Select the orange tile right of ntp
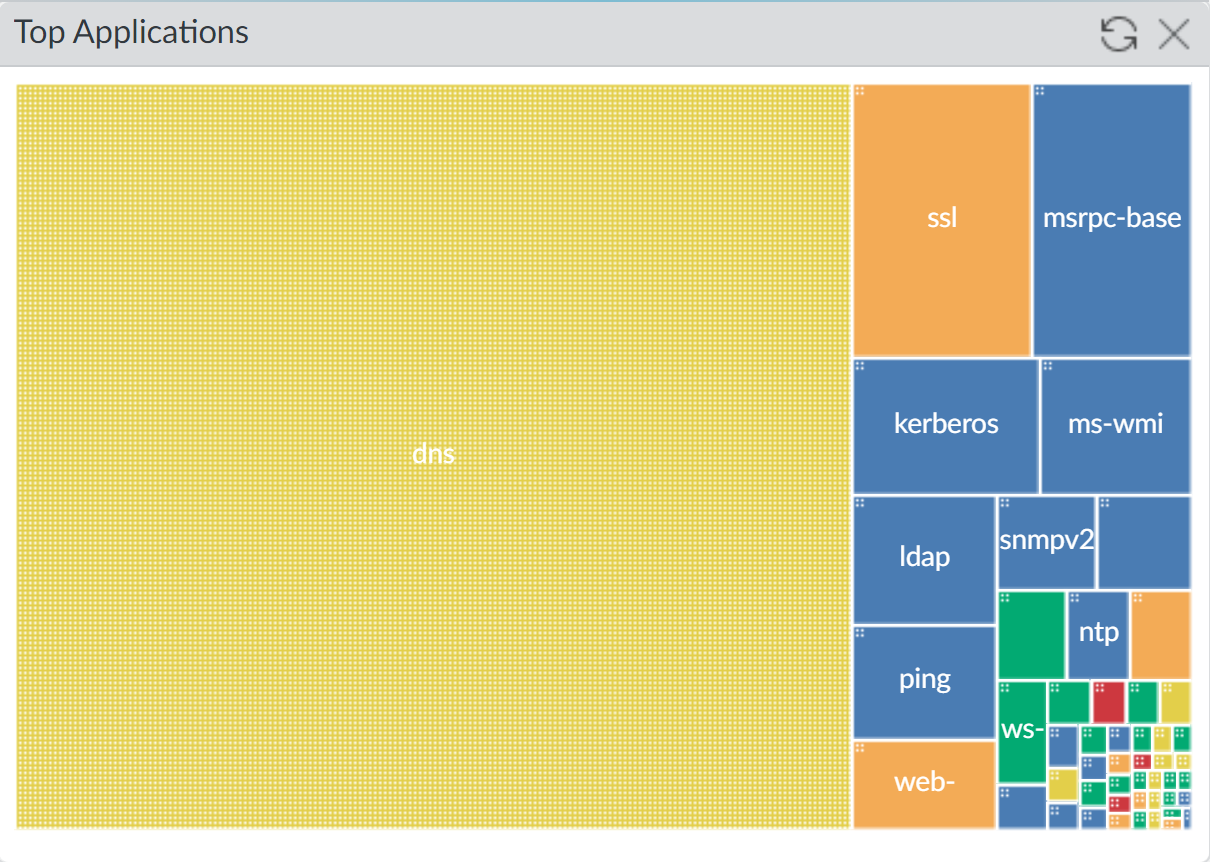Image resolution: width=1210 pixels, height=862 pixels. click(x=1160, y=635)
